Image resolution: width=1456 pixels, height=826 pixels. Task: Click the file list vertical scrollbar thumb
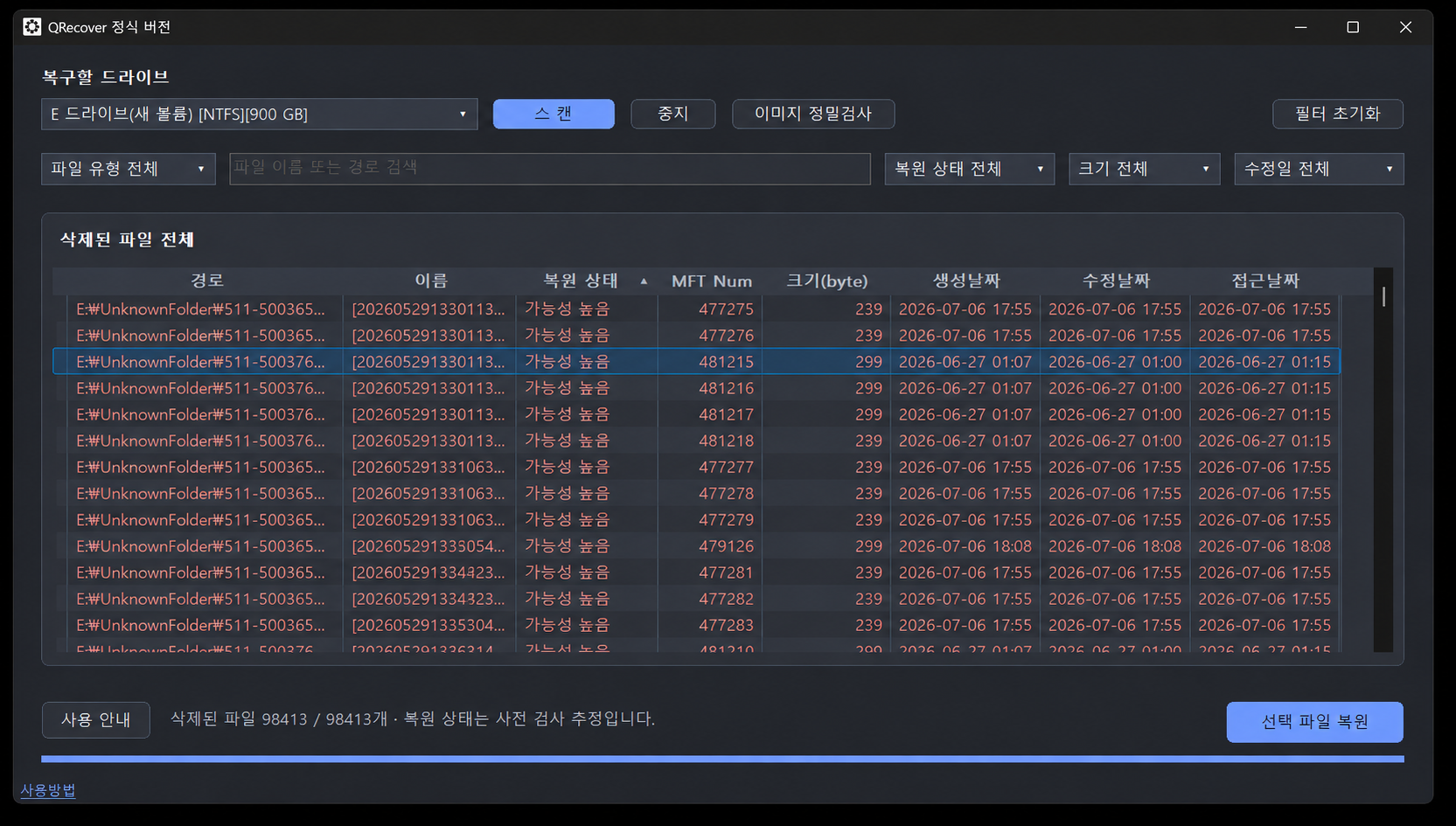(1383, 296)
